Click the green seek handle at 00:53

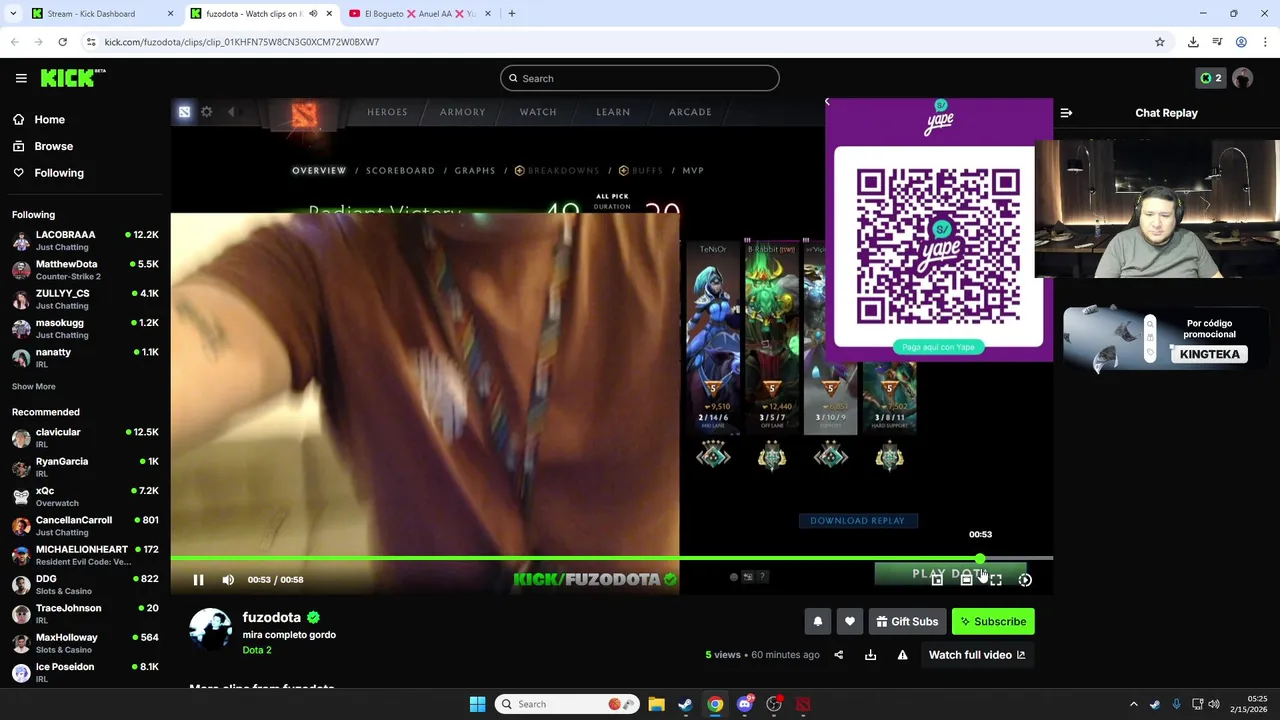tap(980, 558)
